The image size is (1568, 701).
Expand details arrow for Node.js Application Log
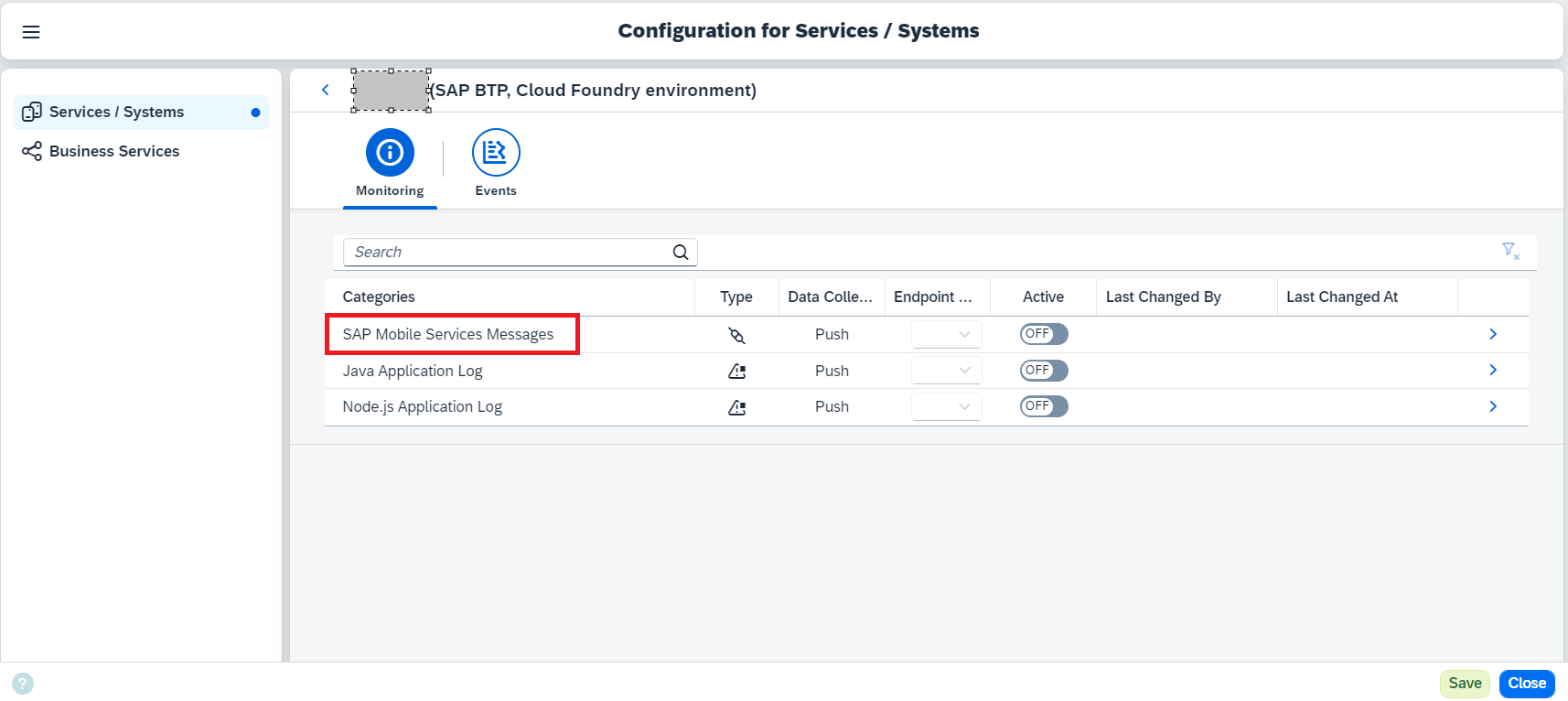[x=1493, y=406]
